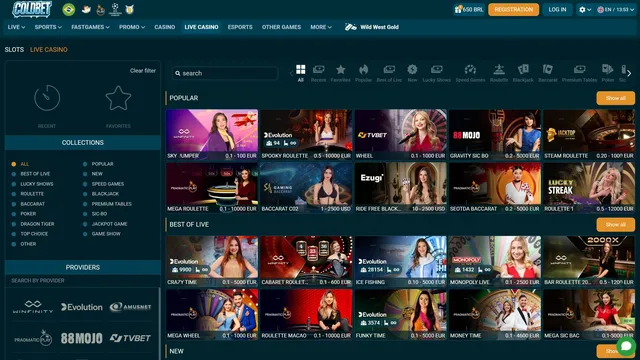Click into the game search field

225,73
